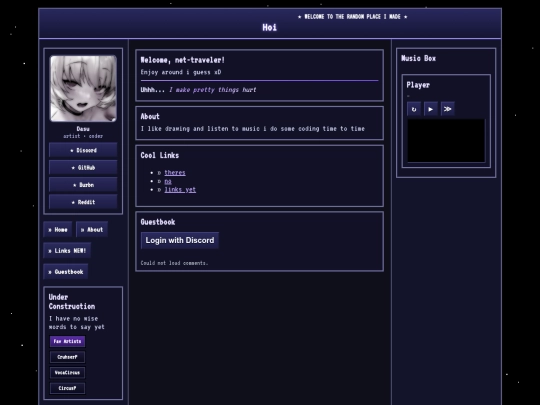Click 'Enjoy around i guess xD' text

[x=181, y=72]
